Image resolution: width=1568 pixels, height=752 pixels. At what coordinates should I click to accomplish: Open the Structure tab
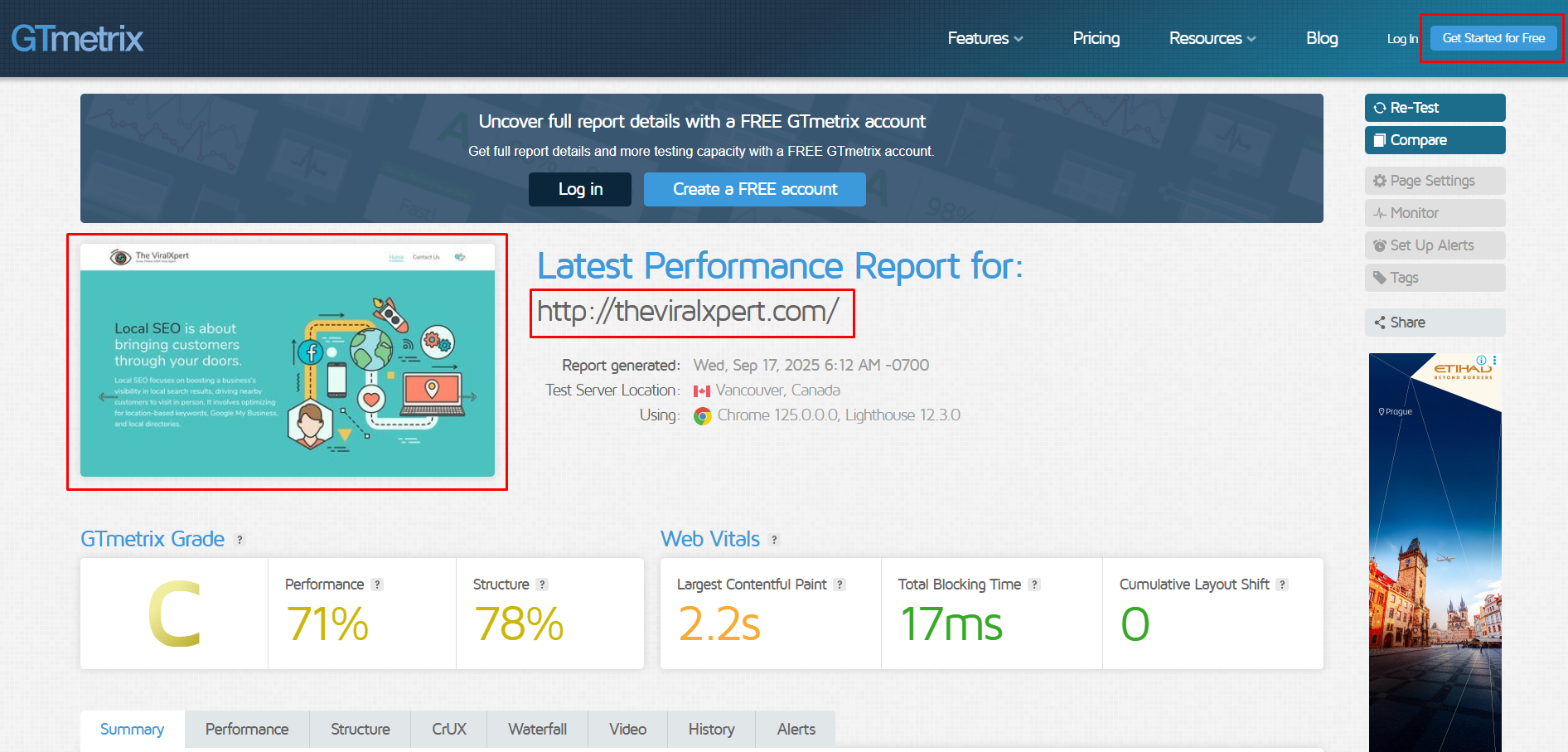[x=360, y=729]
